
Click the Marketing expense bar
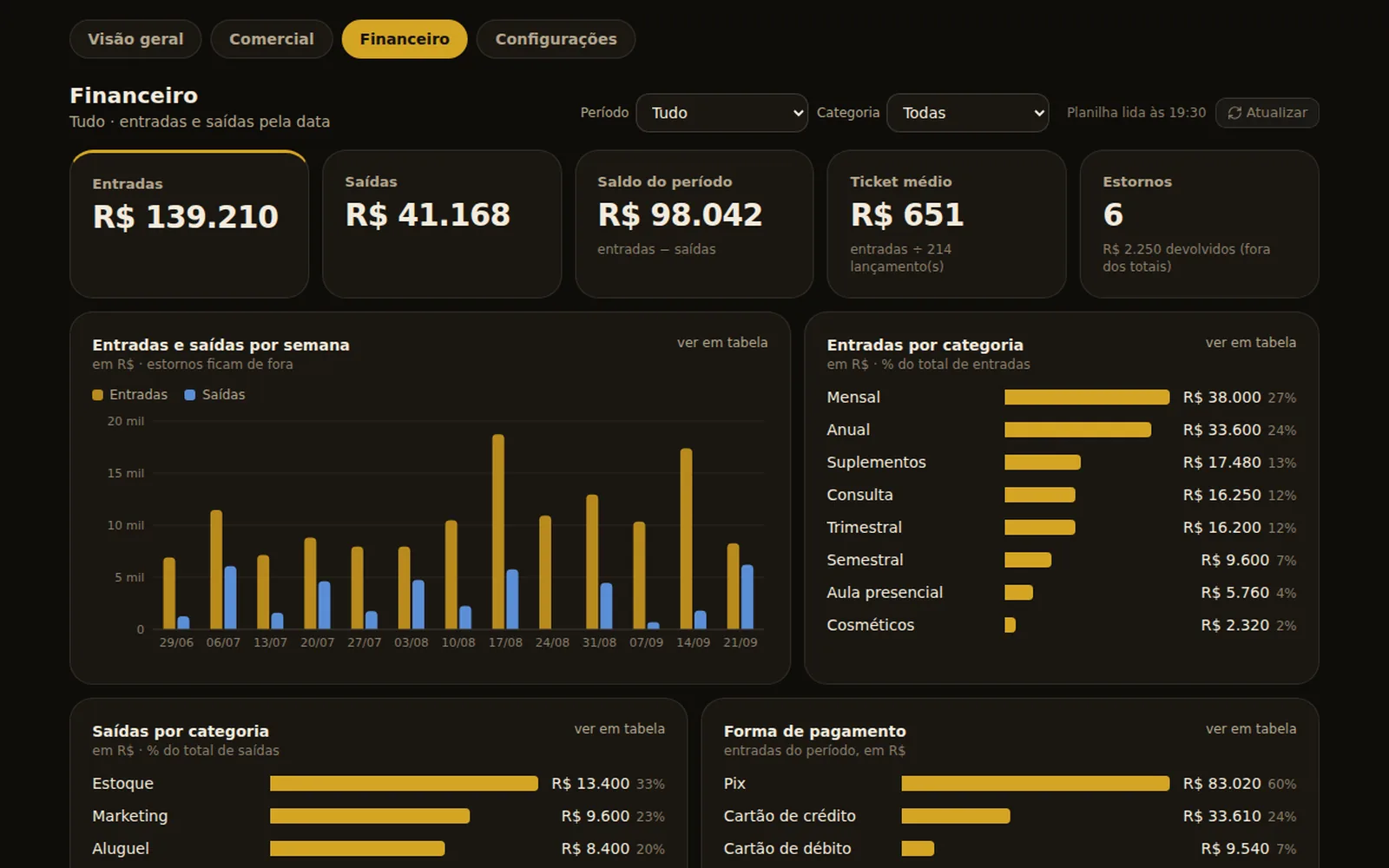(x=370, y=816)
